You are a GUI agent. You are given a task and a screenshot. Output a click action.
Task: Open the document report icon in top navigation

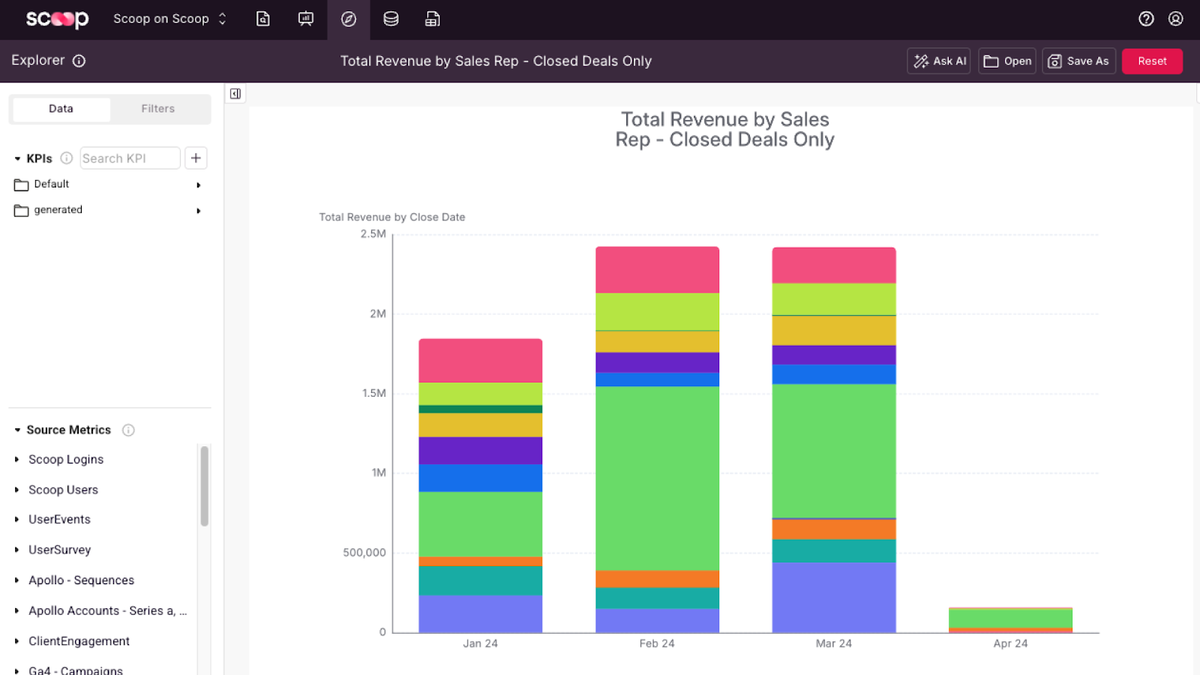(263, 19)
